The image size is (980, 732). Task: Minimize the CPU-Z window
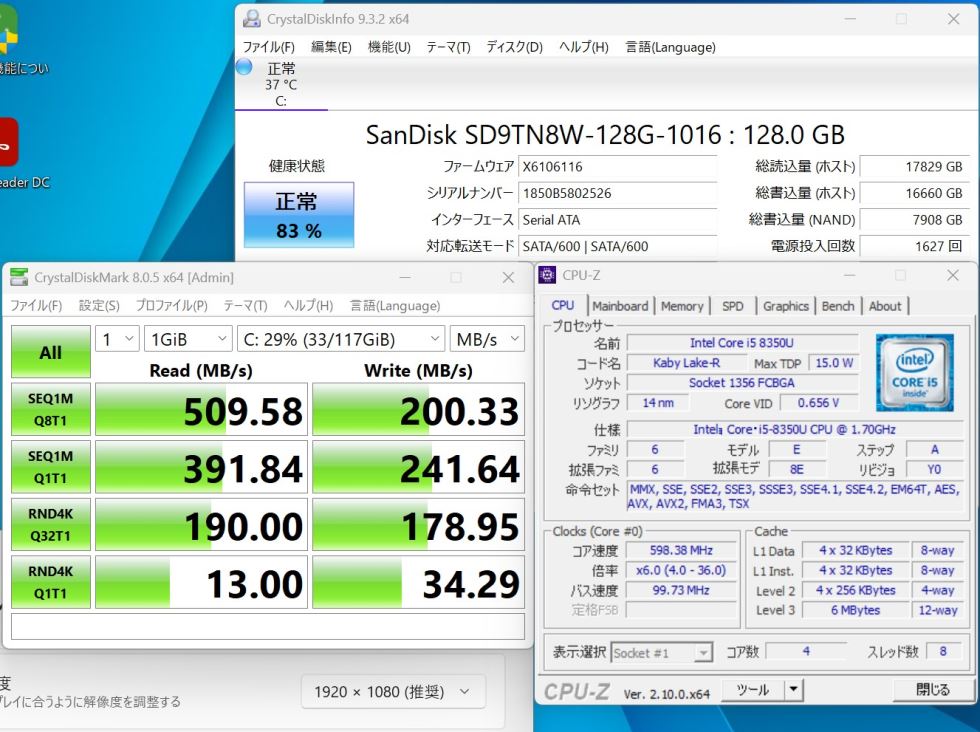[849, 275]
